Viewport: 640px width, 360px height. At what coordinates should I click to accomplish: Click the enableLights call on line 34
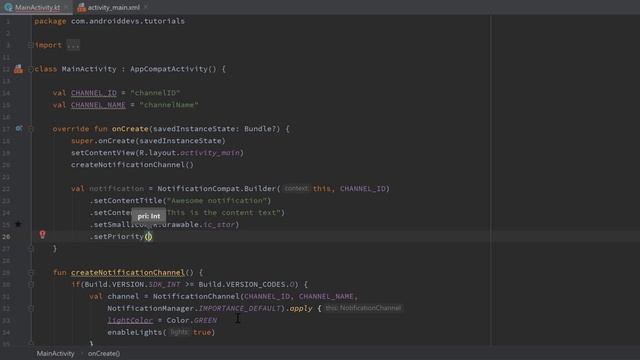pos(135,332)
